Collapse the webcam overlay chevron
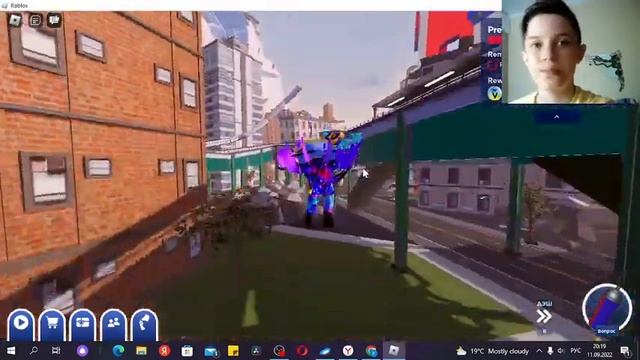This screenshot has height=360, width=640. (557, 117)
